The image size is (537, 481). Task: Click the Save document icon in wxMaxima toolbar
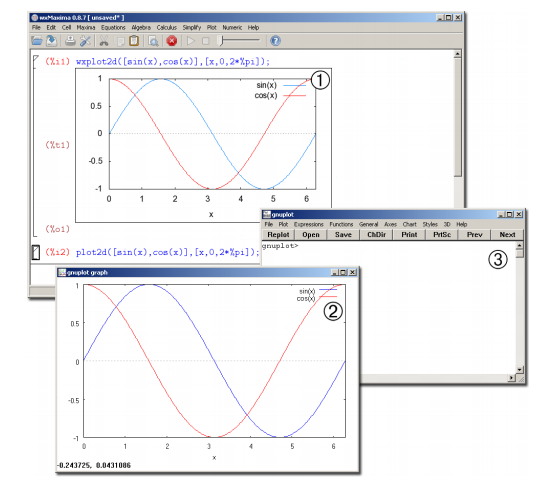(x=52, y=41)
